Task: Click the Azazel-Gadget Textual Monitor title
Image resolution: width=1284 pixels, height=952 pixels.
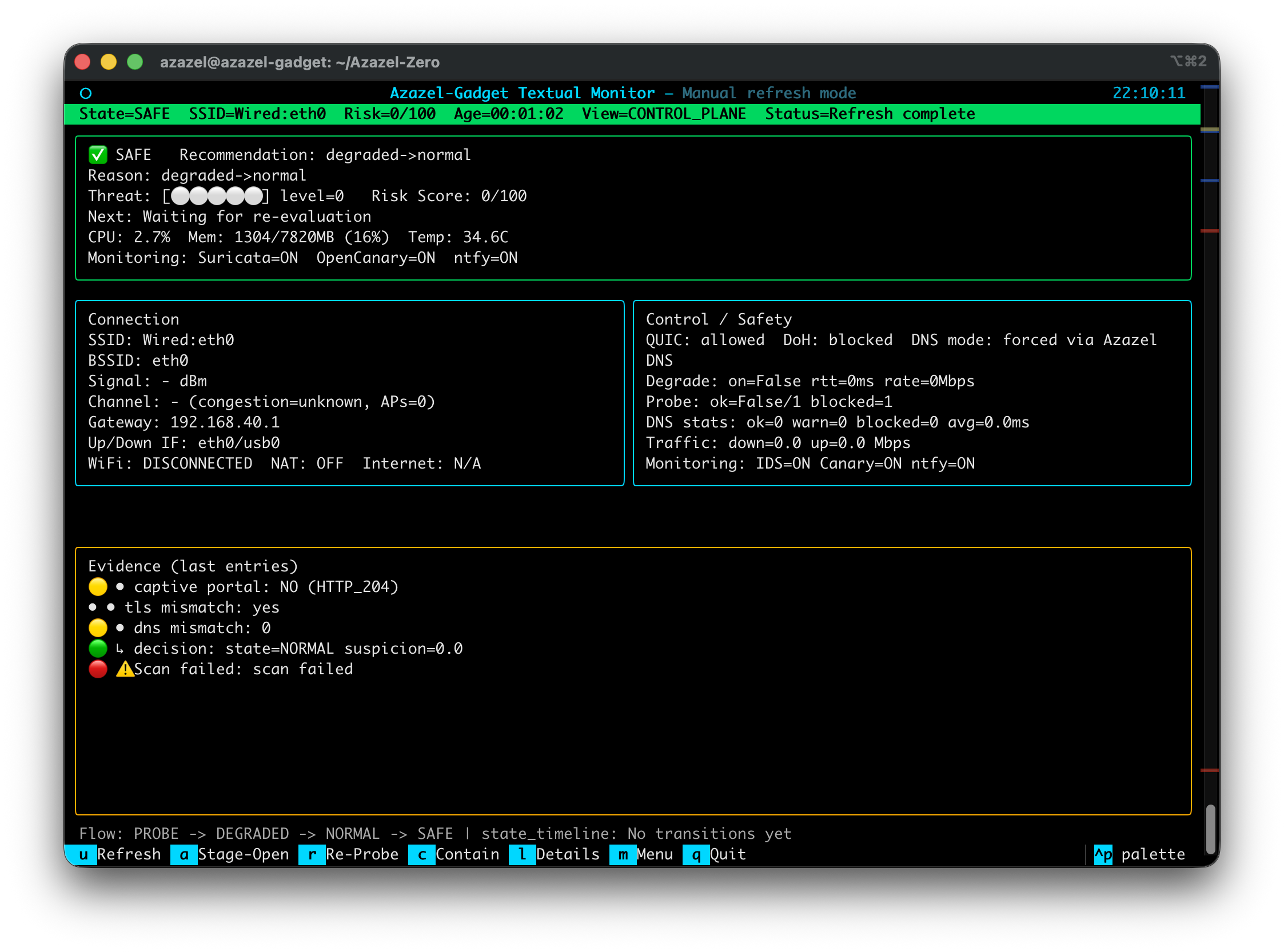Action: [x=523, y=93]
